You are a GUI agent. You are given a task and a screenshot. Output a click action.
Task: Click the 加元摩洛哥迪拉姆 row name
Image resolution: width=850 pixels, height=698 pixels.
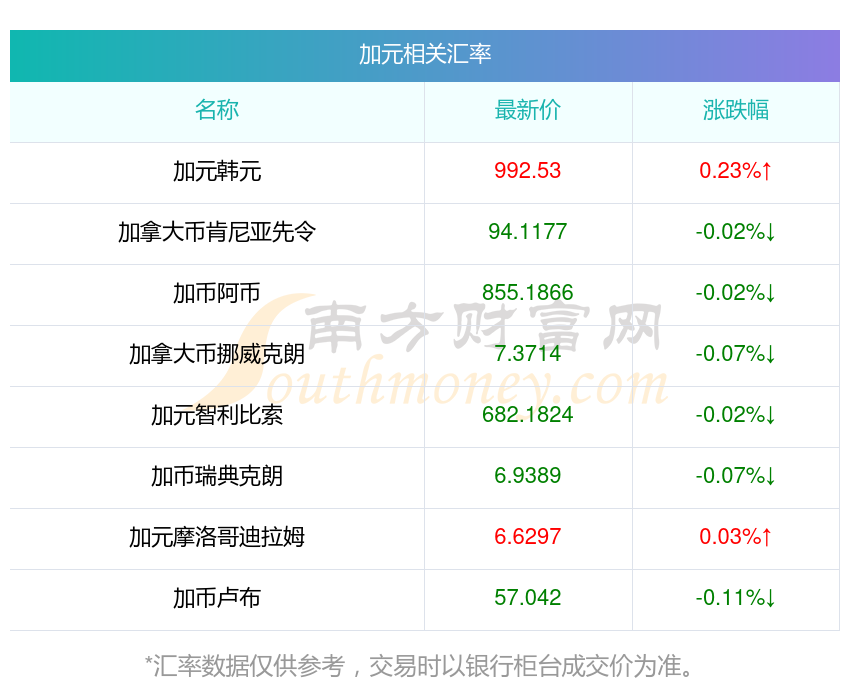(217, 537)
